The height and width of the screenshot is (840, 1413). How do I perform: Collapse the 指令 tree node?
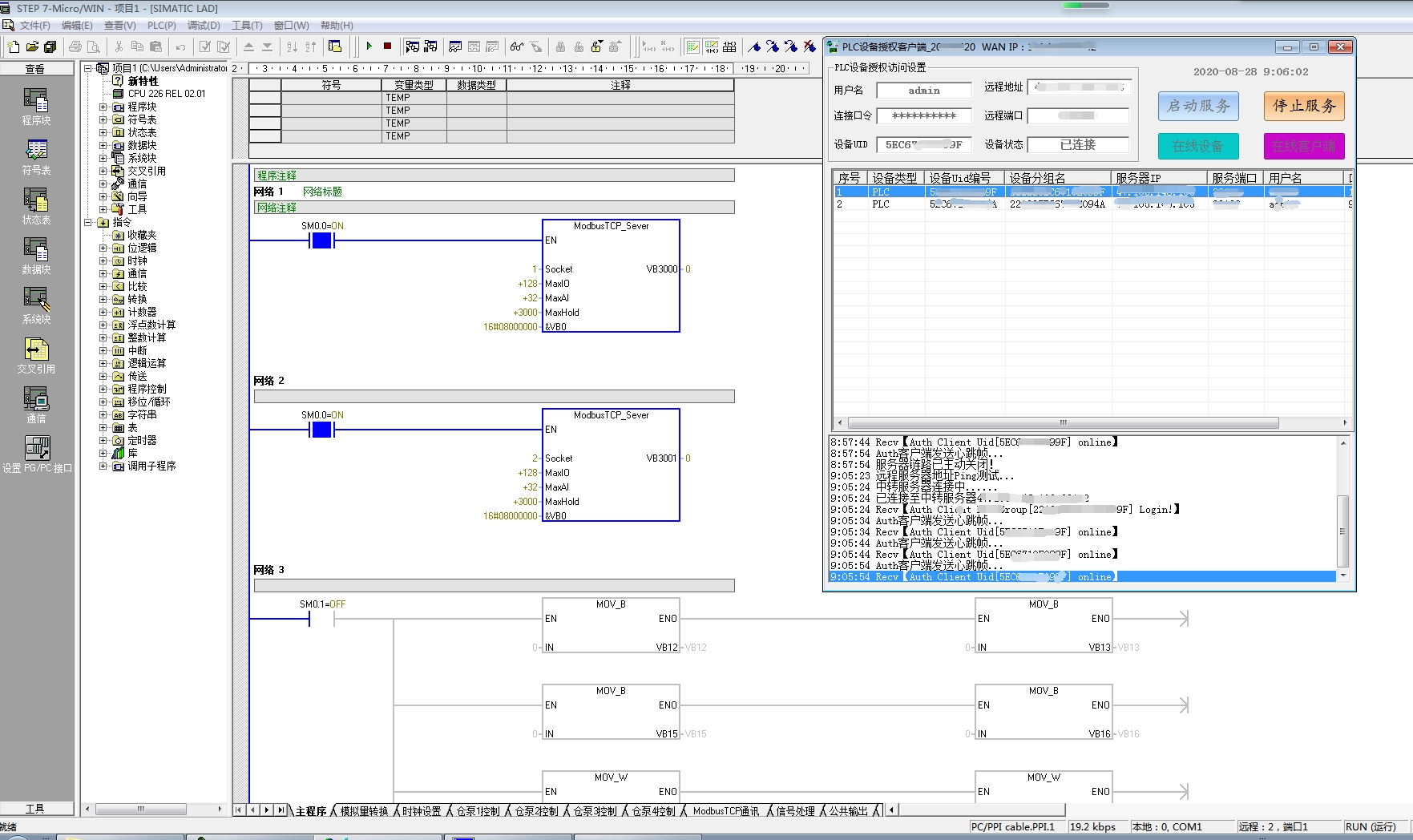click(x=88, y=222)
